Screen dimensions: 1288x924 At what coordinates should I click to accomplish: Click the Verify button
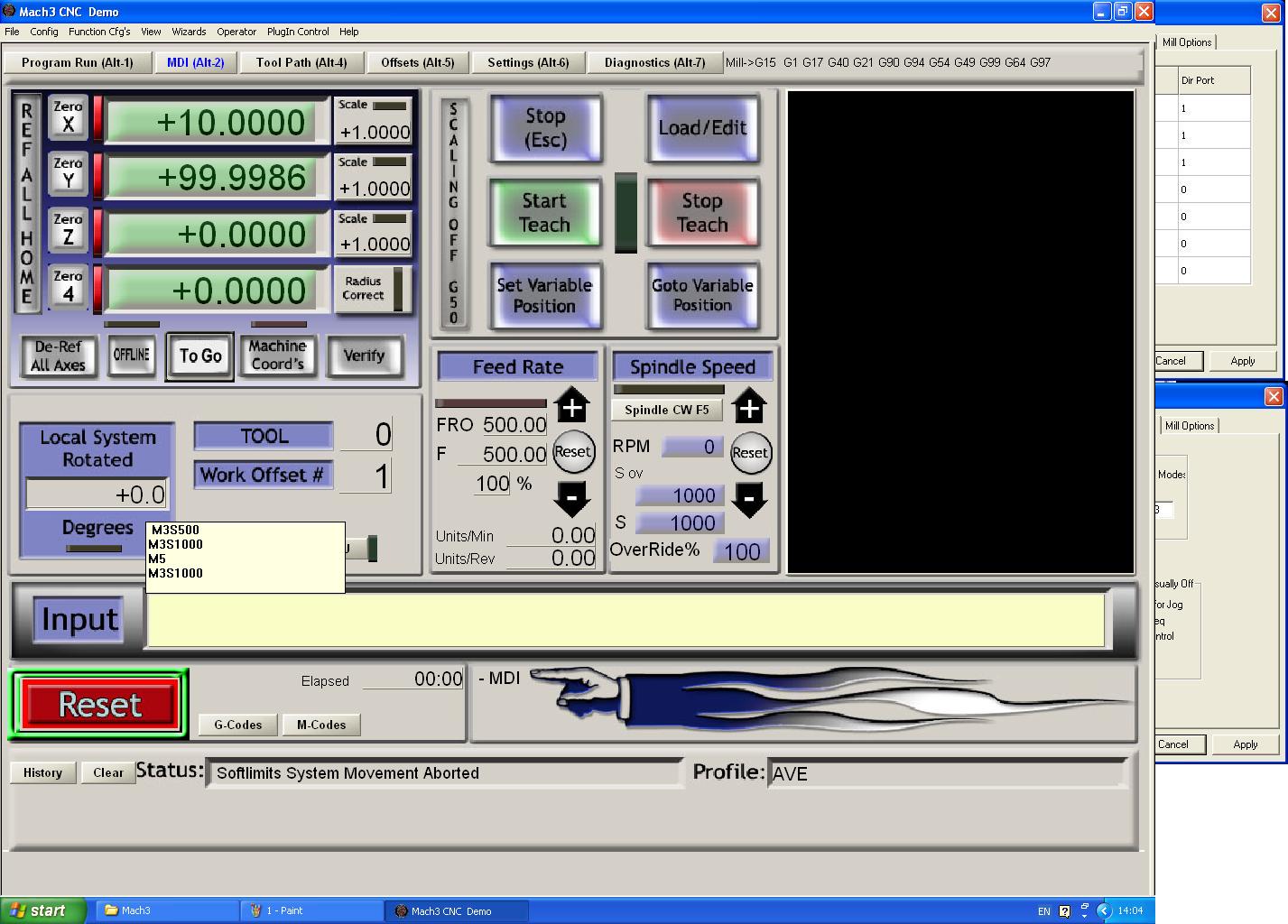[x=364, y=356]
